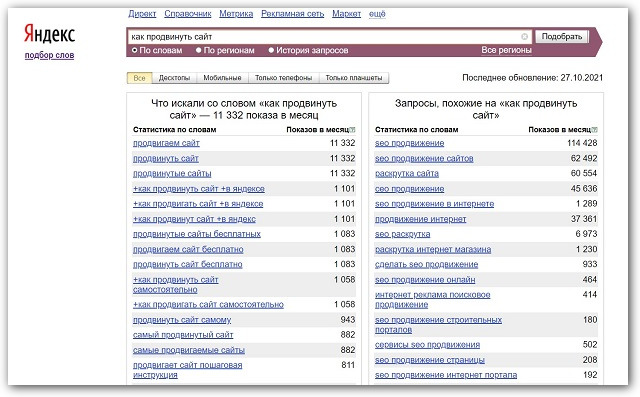640x397 pixels.
Task: Click the Подобрать button
Action: (562, 37)
